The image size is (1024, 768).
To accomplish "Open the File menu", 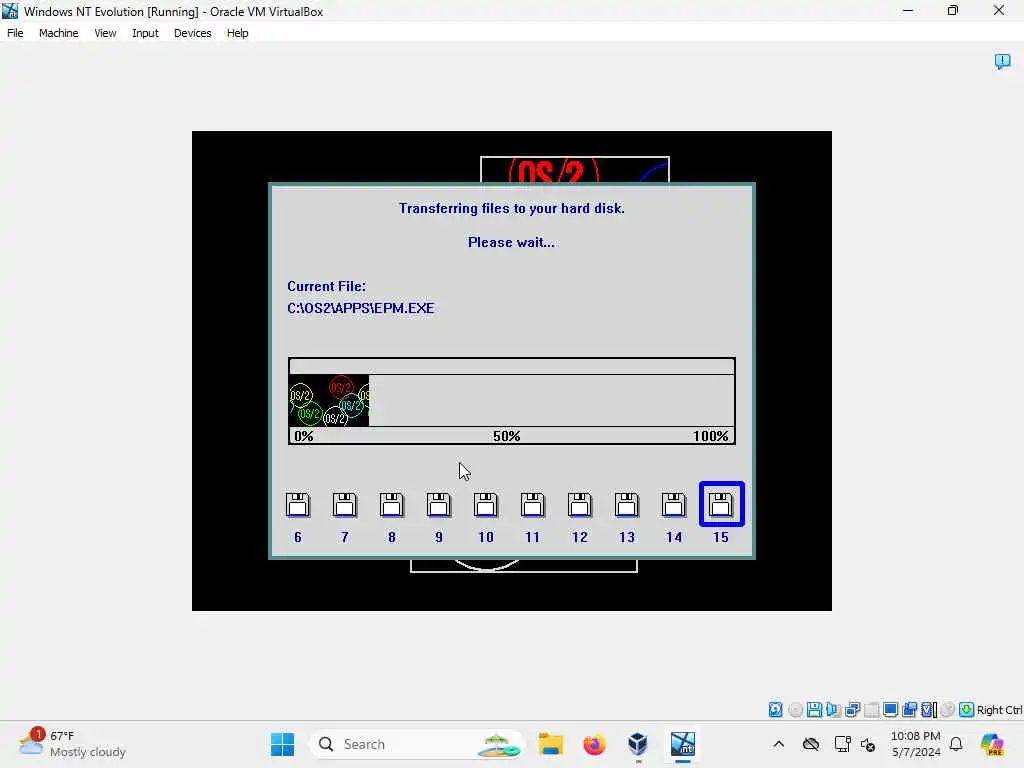I will (15, 33).
